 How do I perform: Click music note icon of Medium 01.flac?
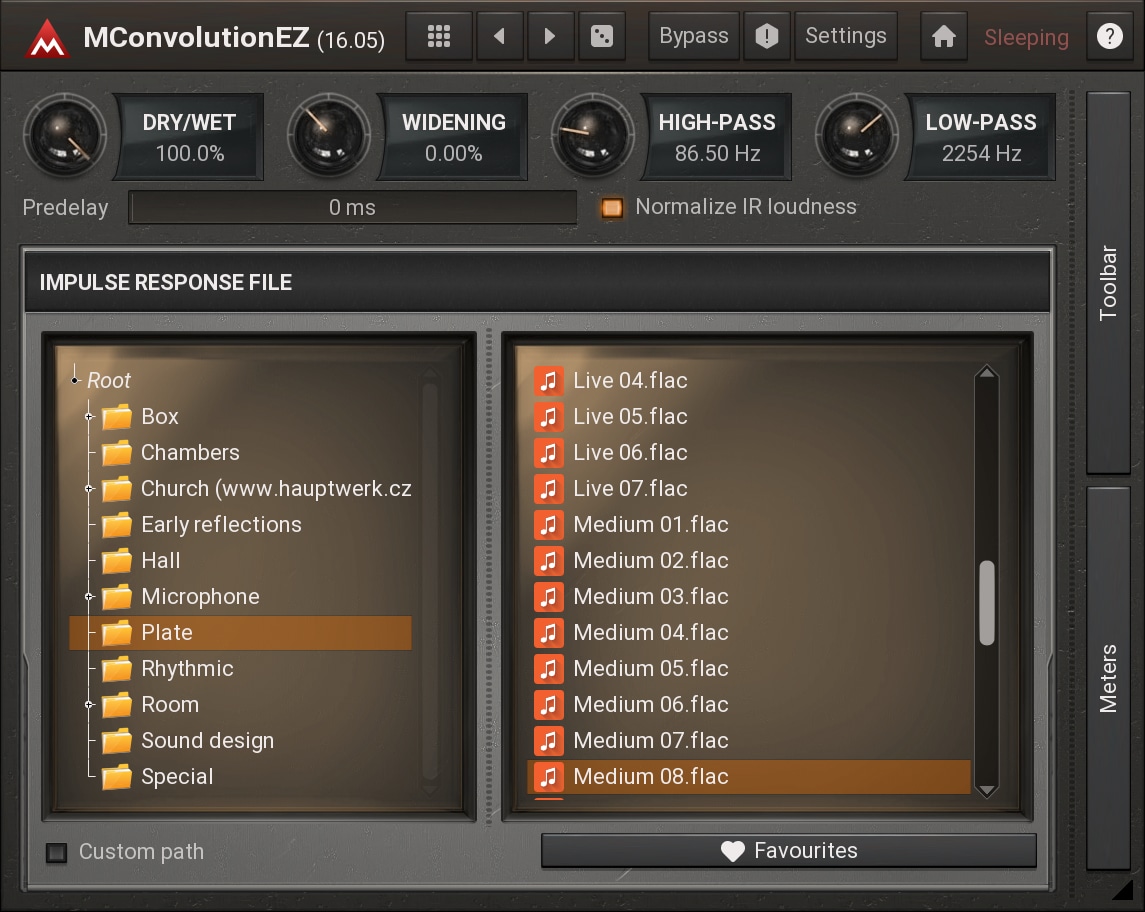tap(548, 524)
